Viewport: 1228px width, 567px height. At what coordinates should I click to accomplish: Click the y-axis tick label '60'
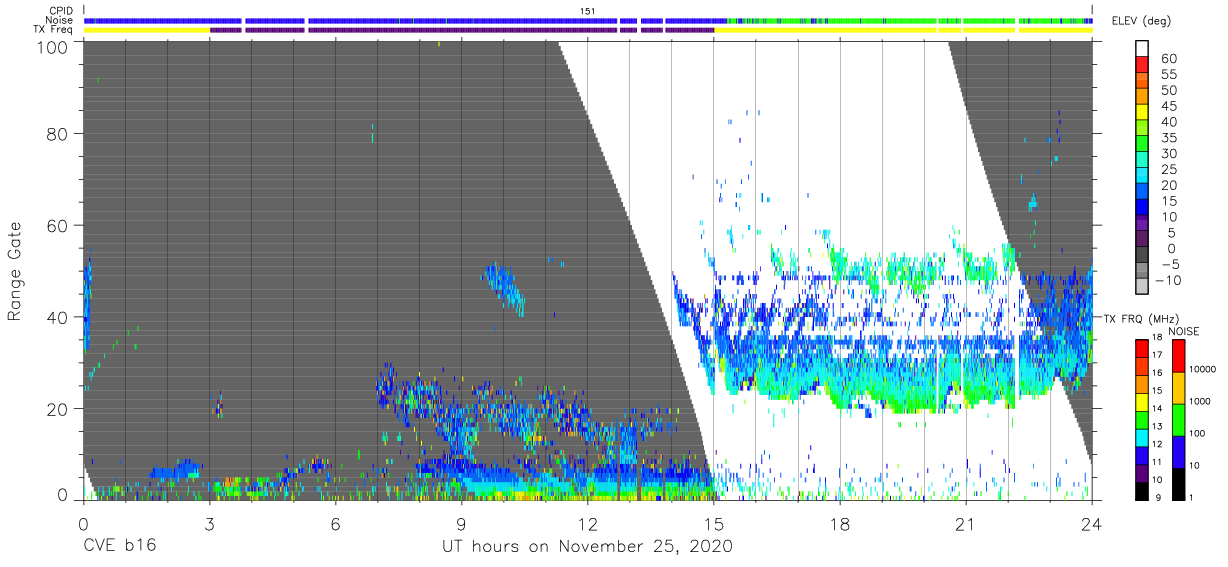pyautogui.click(x=59, y=226)
